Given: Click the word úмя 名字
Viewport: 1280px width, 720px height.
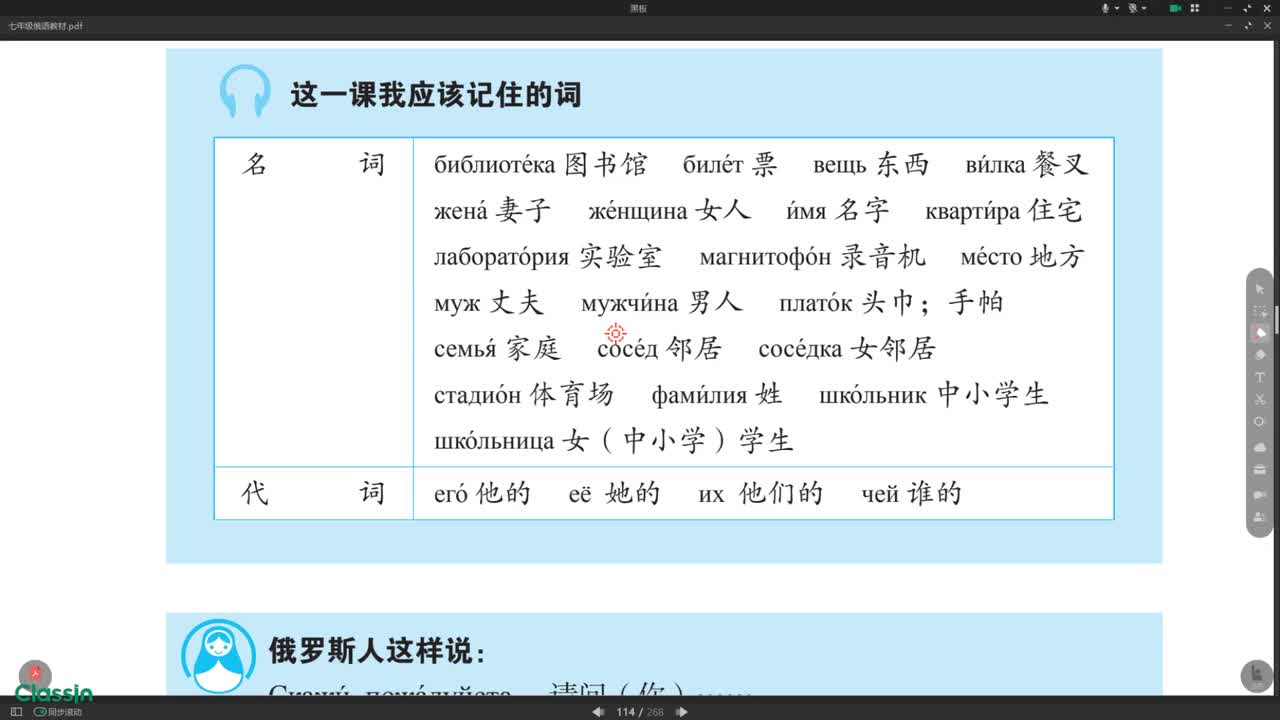Looking at the screenshot, I should 838,211.
